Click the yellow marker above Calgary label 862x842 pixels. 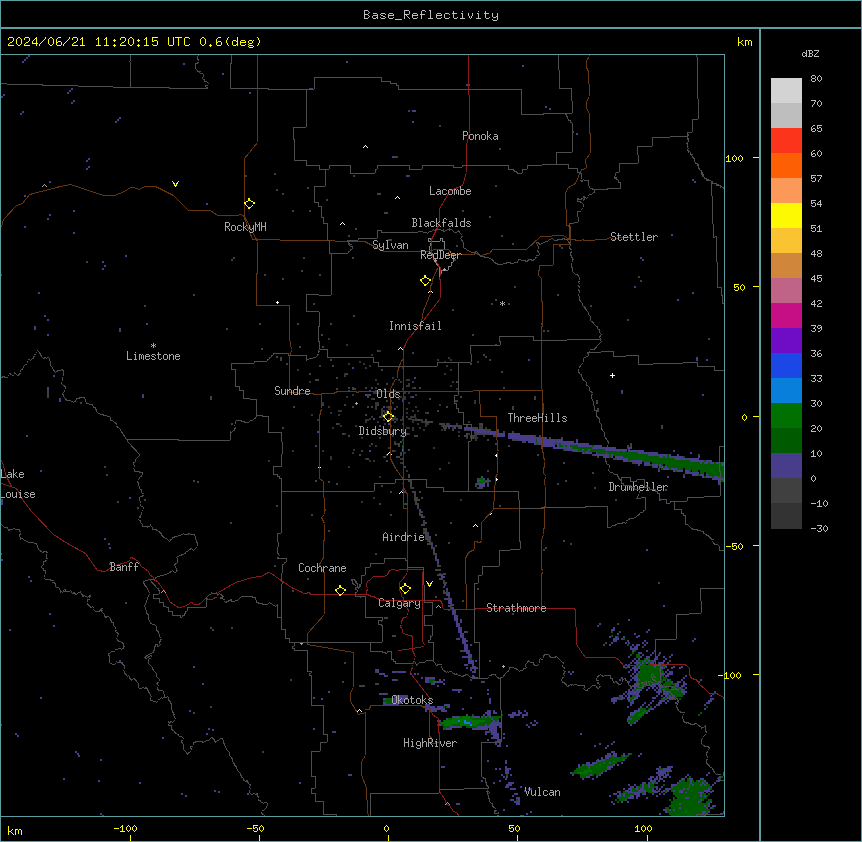click(405, 588)
